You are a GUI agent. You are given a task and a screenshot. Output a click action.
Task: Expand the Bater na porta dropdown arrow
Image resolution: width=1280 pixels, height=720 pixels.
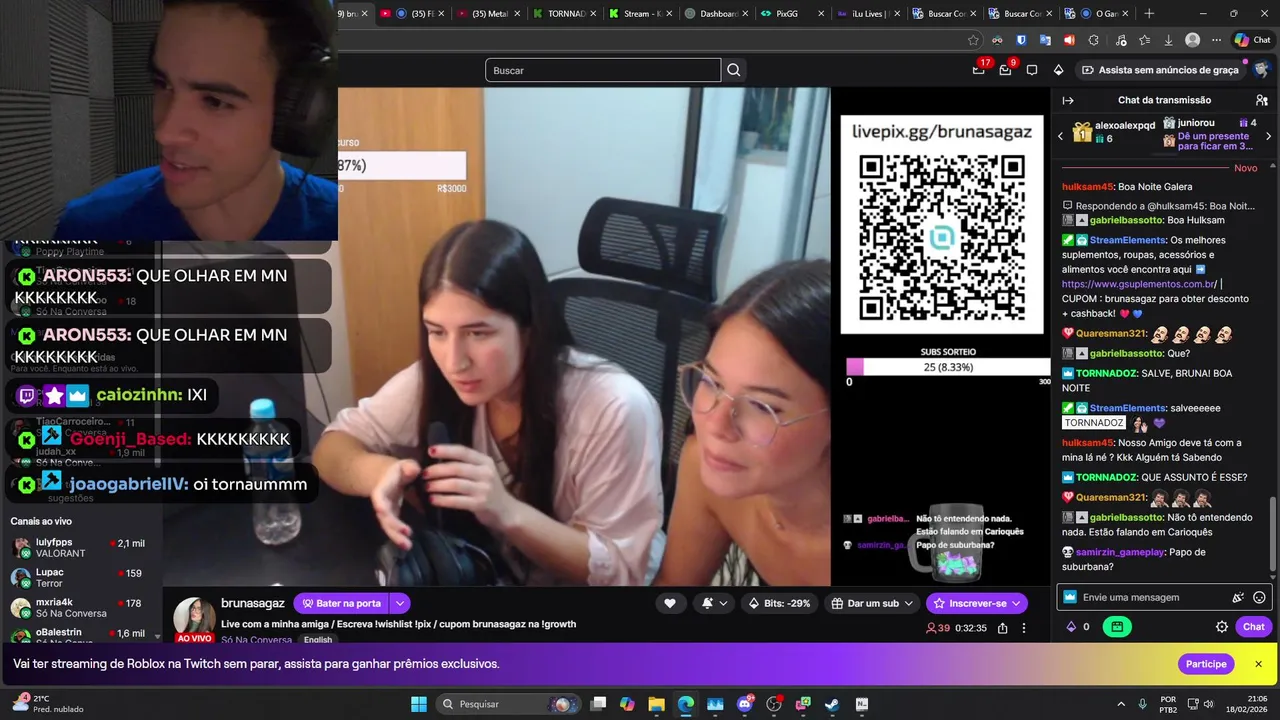tap(400, 603)
